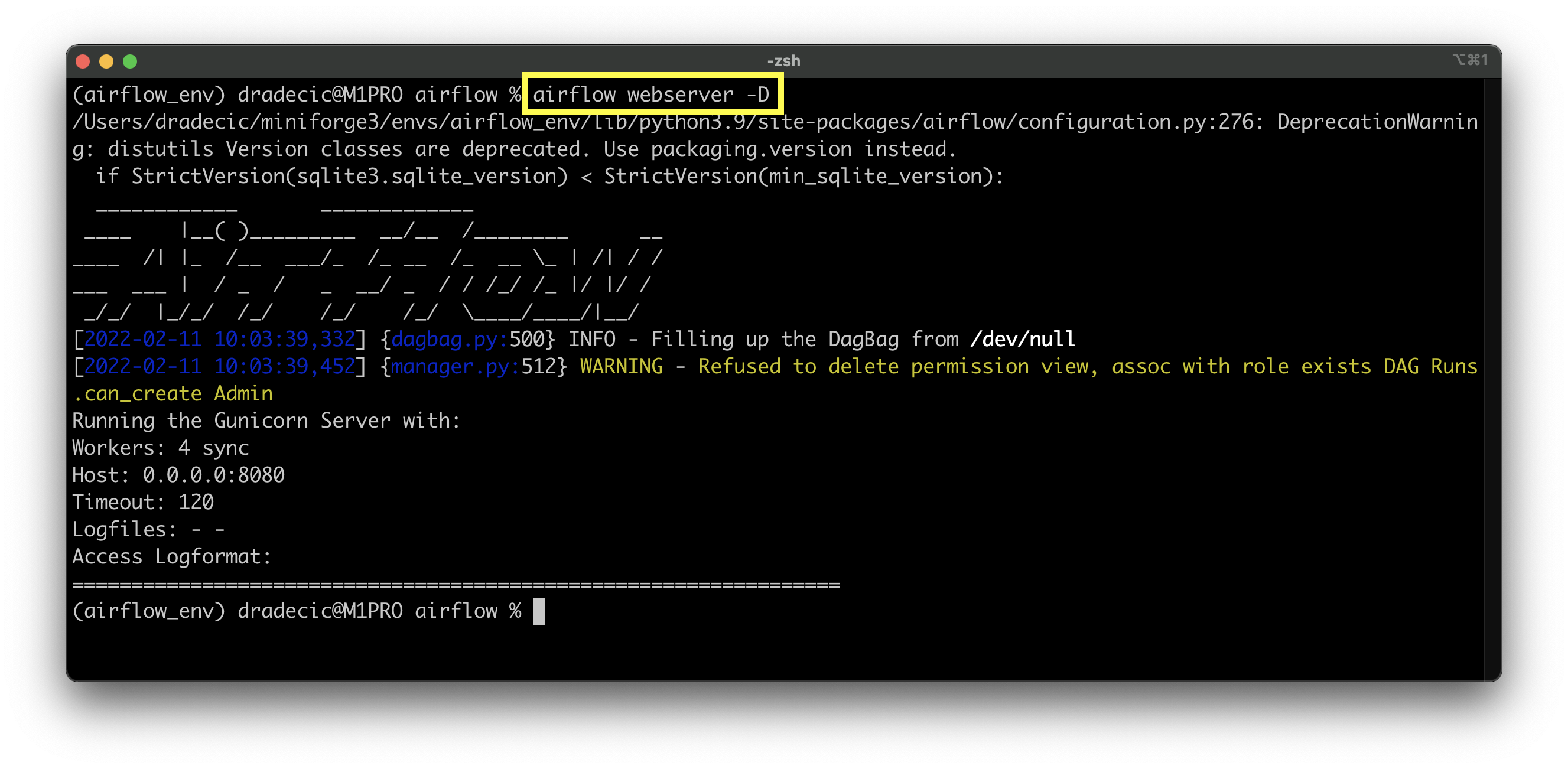Click the -zsh window title
This screenshot has height=769, width=1568.
pos(783,60)
